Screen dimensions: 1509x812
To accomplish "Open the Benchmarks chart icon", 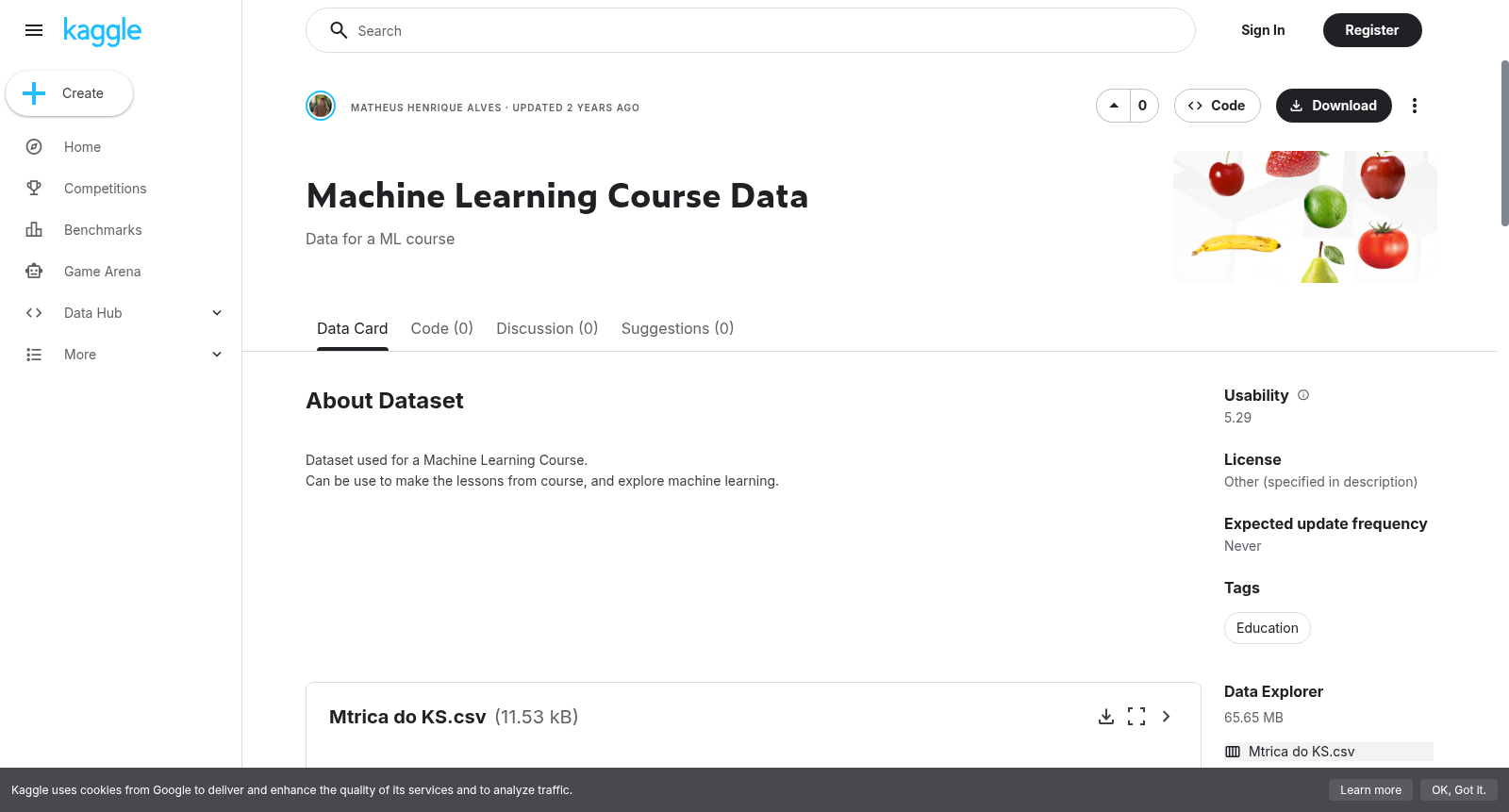I will (x=34, y=230).
